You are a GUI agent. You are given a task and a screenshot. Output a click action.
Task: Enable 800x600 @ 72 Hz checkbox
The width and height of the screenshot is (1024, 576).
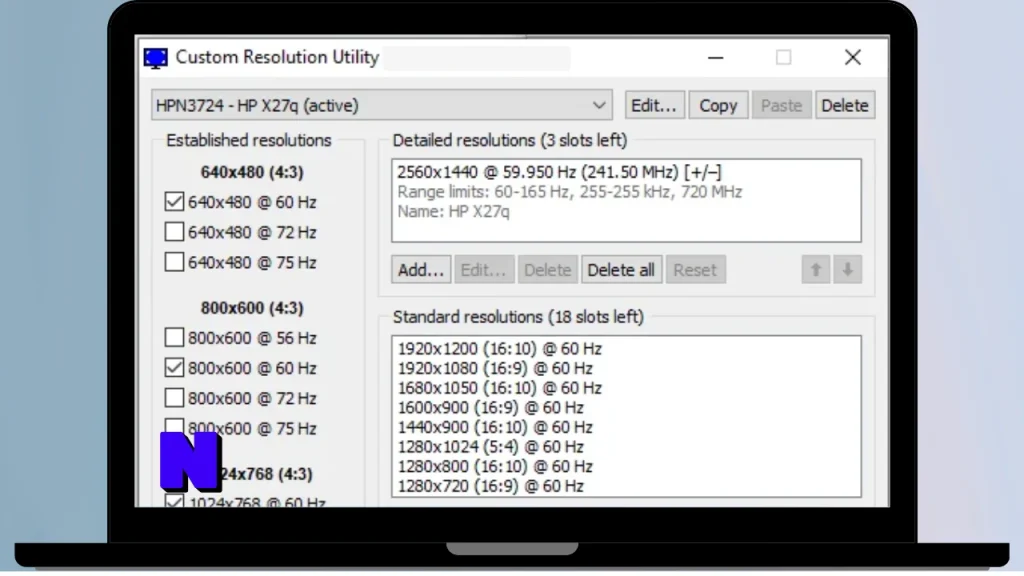[174, 398]
